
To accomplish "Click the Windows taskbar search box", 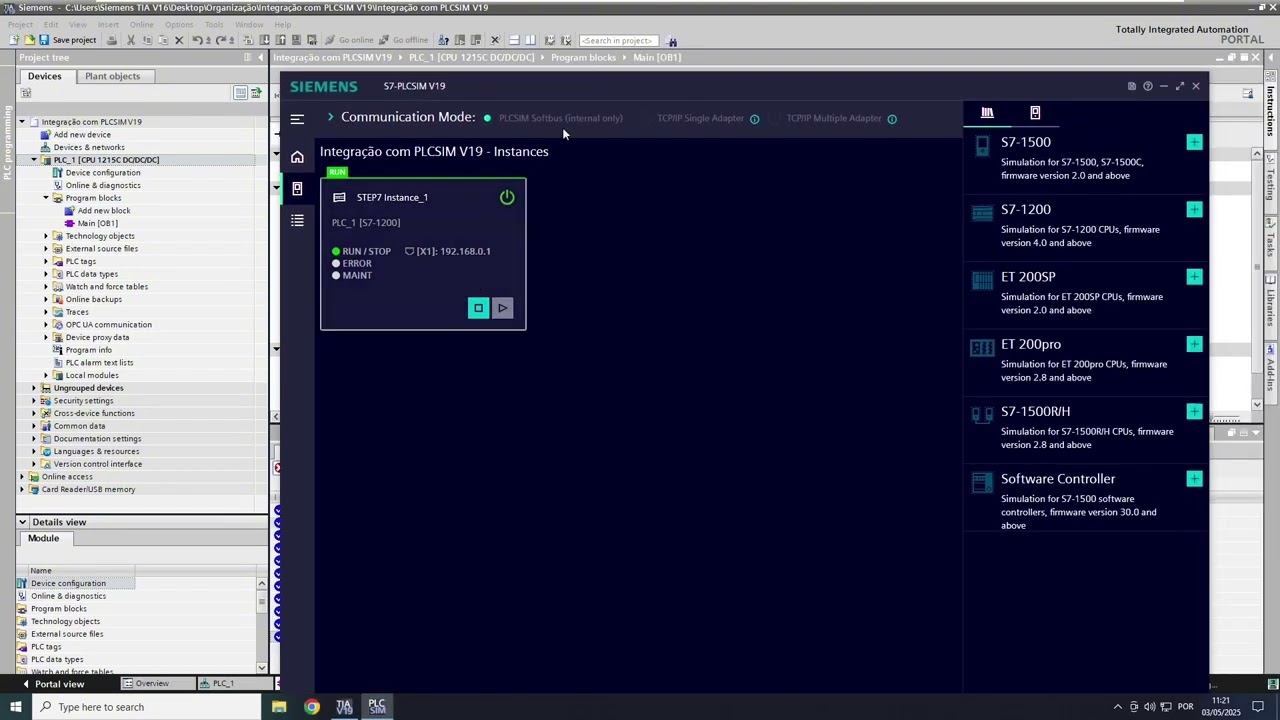I will 147,707.
